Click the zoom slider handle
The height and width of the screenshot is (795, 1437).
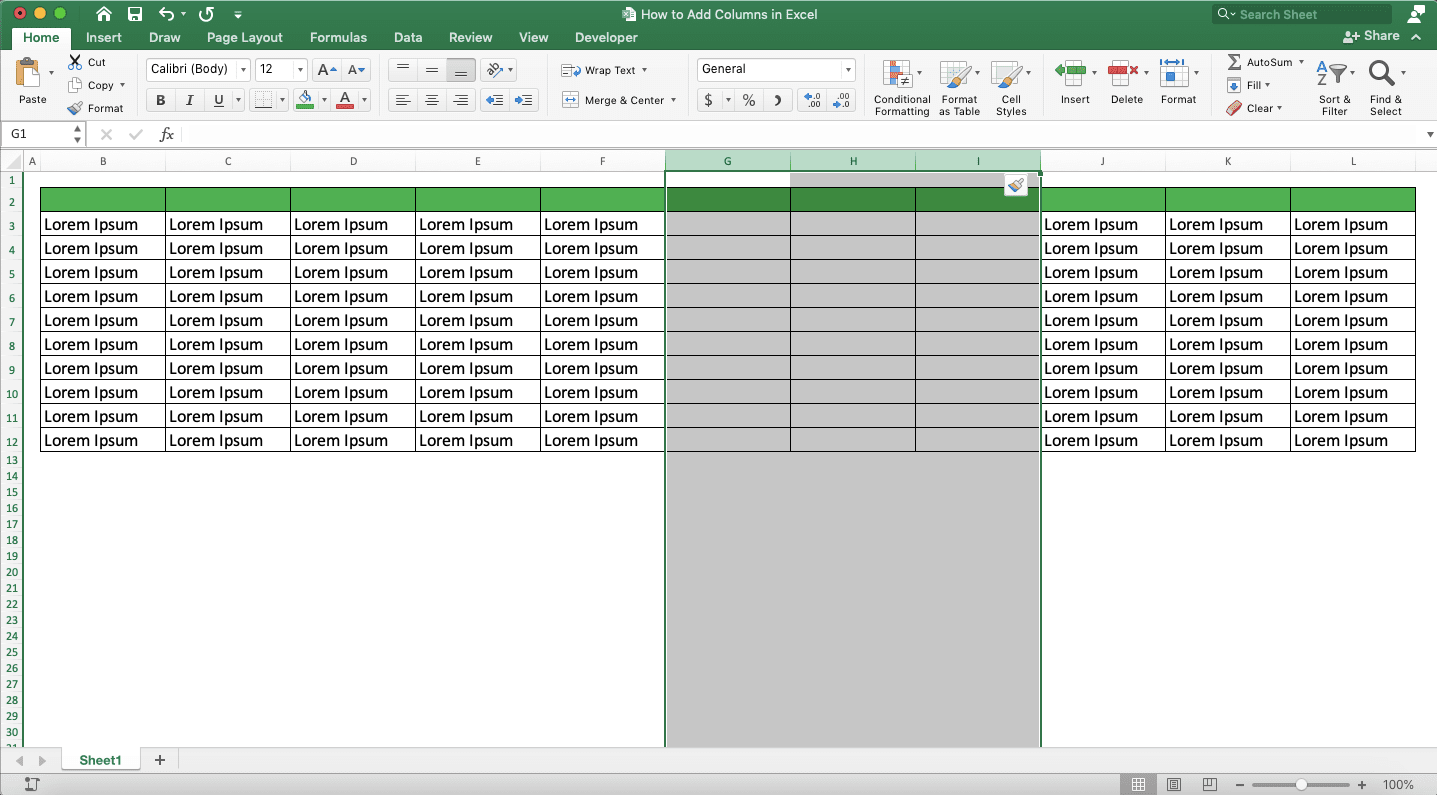(x=1301, y=785)
